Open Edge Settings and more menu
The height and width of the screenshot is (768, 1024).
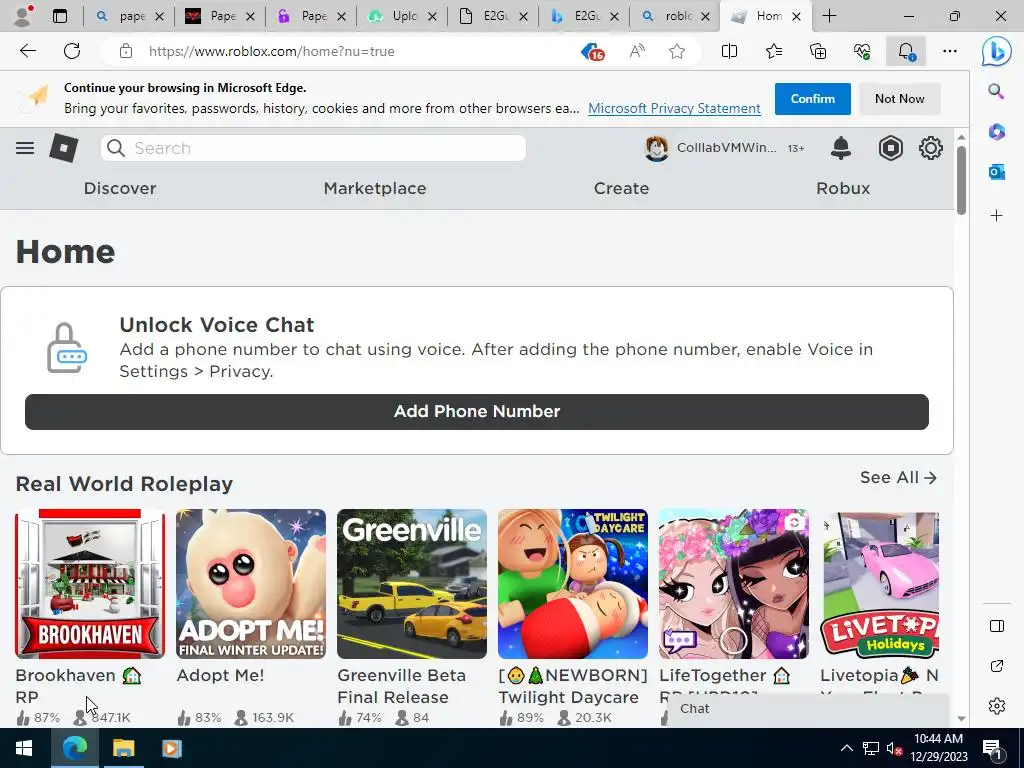click(950, 51)
